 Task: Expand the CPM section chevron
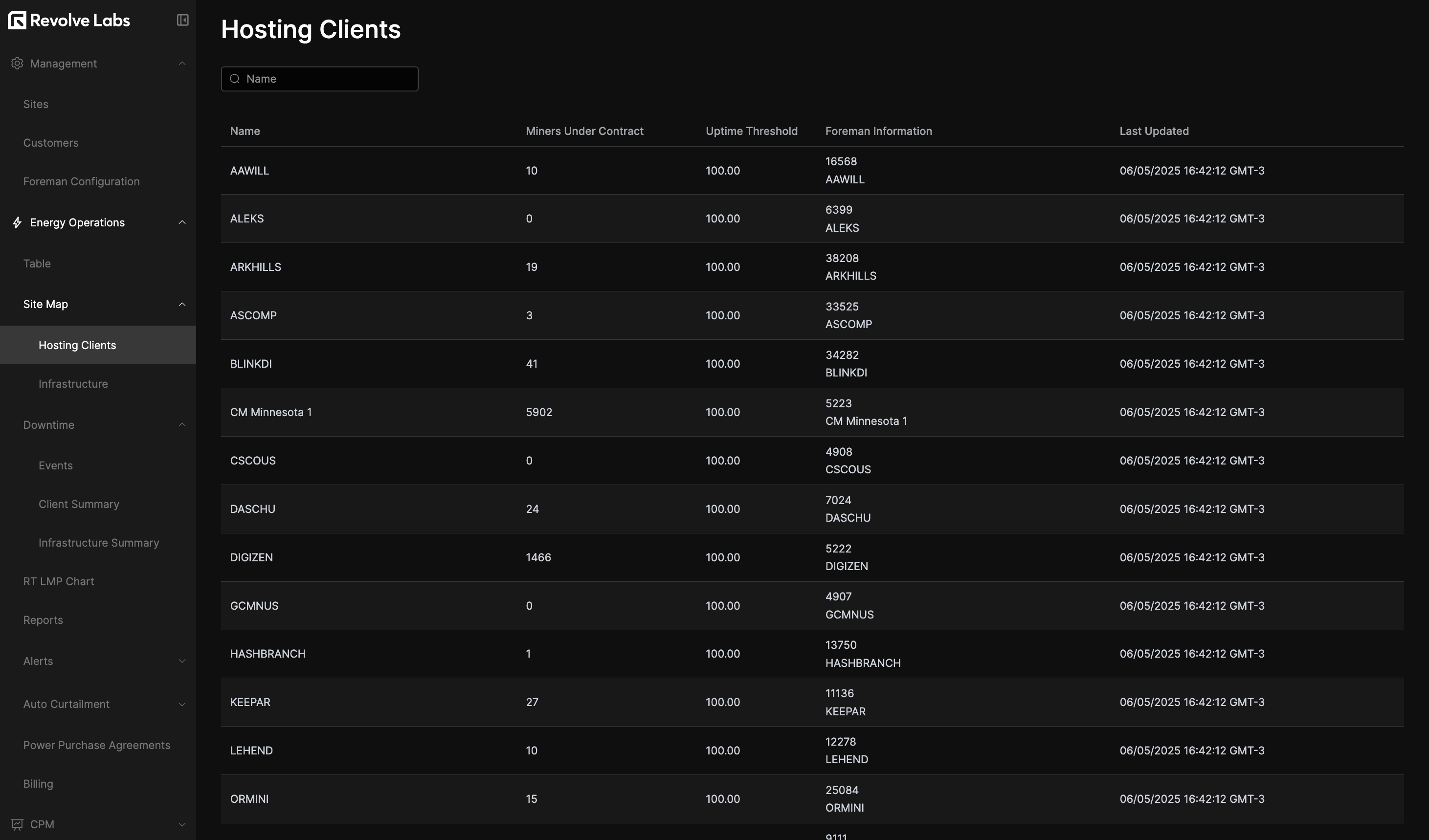(182, 824)
